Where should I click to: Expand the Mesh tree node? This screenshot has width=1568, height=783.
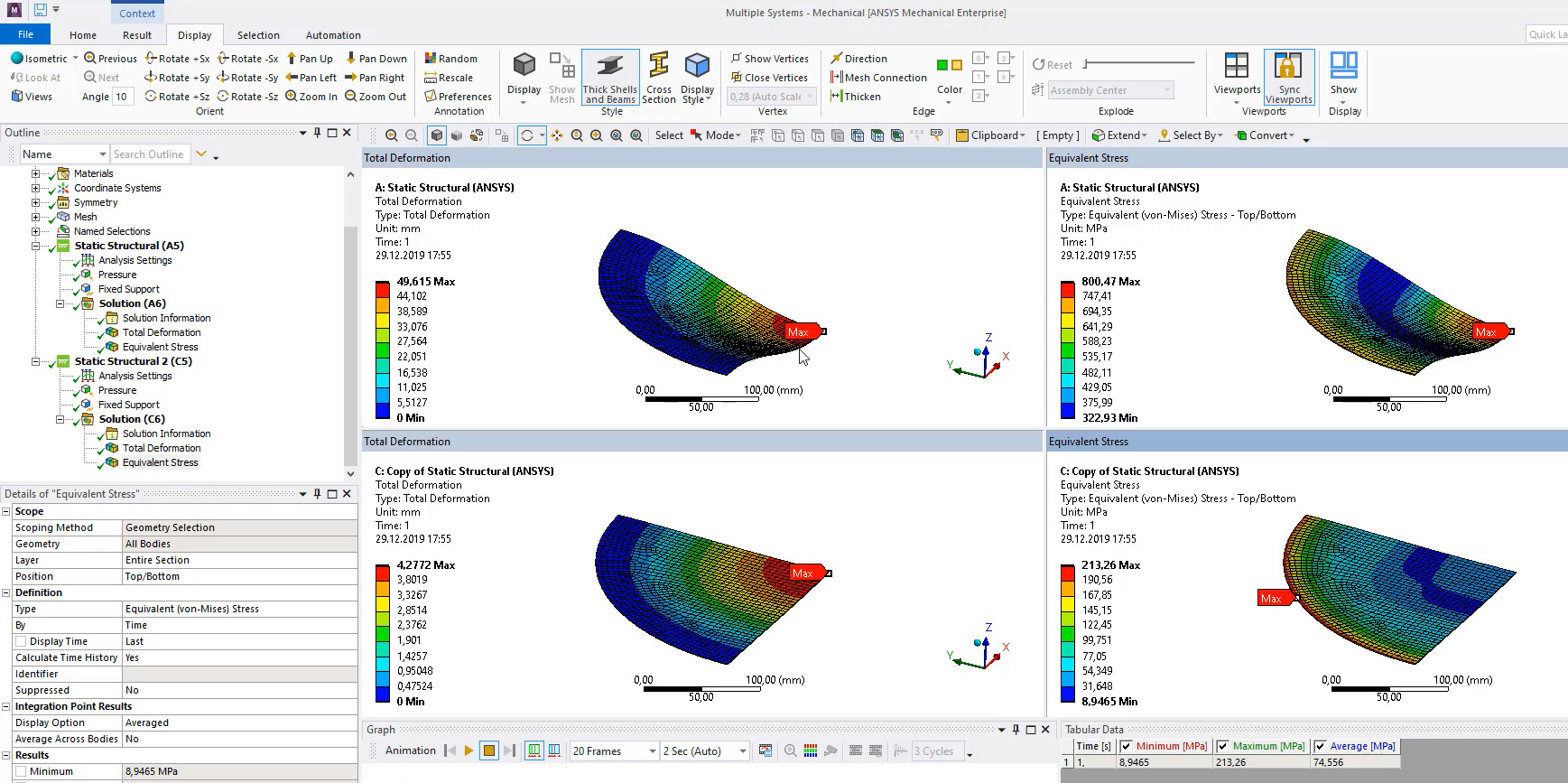36,217
